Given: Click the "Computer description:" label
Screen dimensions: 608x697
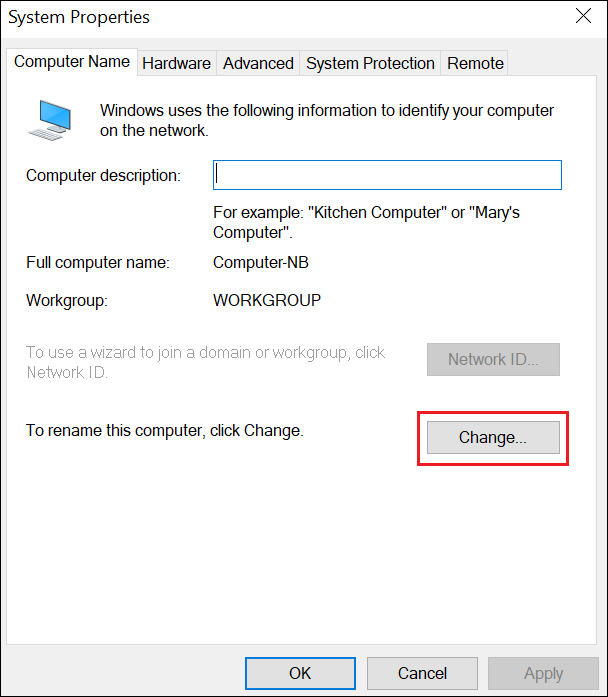Looking at the screenshot, I should [103, 176].
